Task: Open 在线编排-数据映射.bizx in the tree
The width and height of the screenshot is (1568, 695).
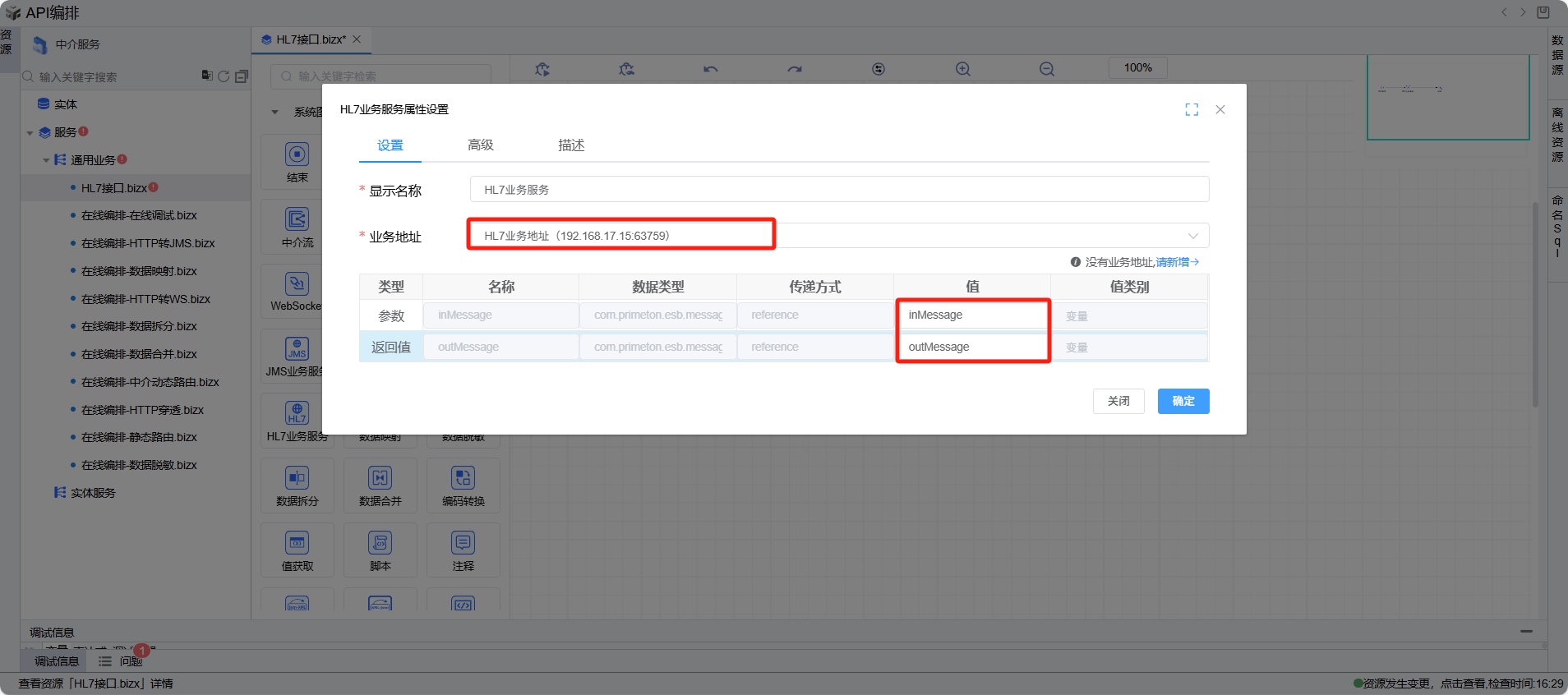Action: pos(139,271)
